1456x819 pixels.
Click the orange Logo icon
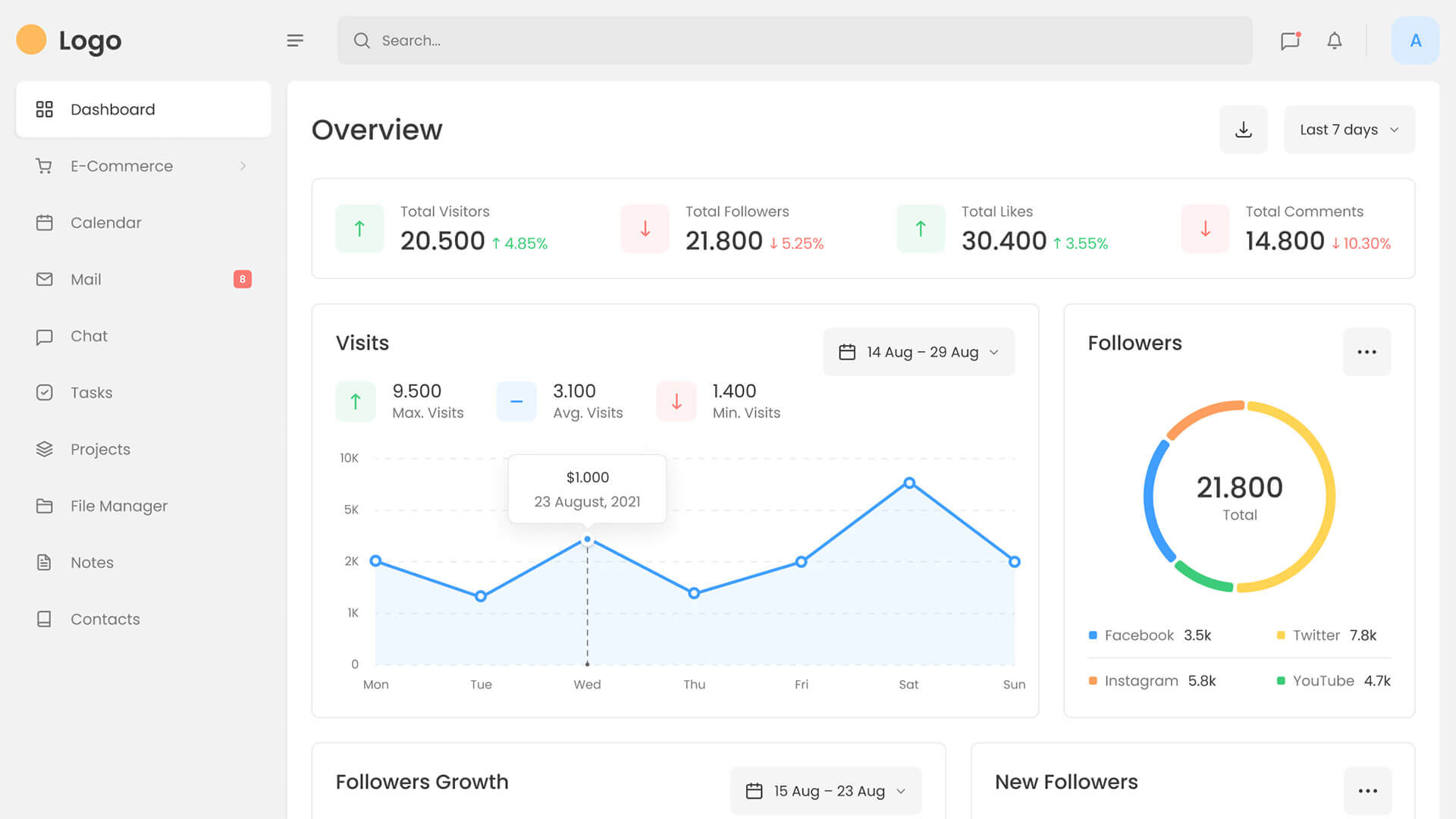(31, 39)
